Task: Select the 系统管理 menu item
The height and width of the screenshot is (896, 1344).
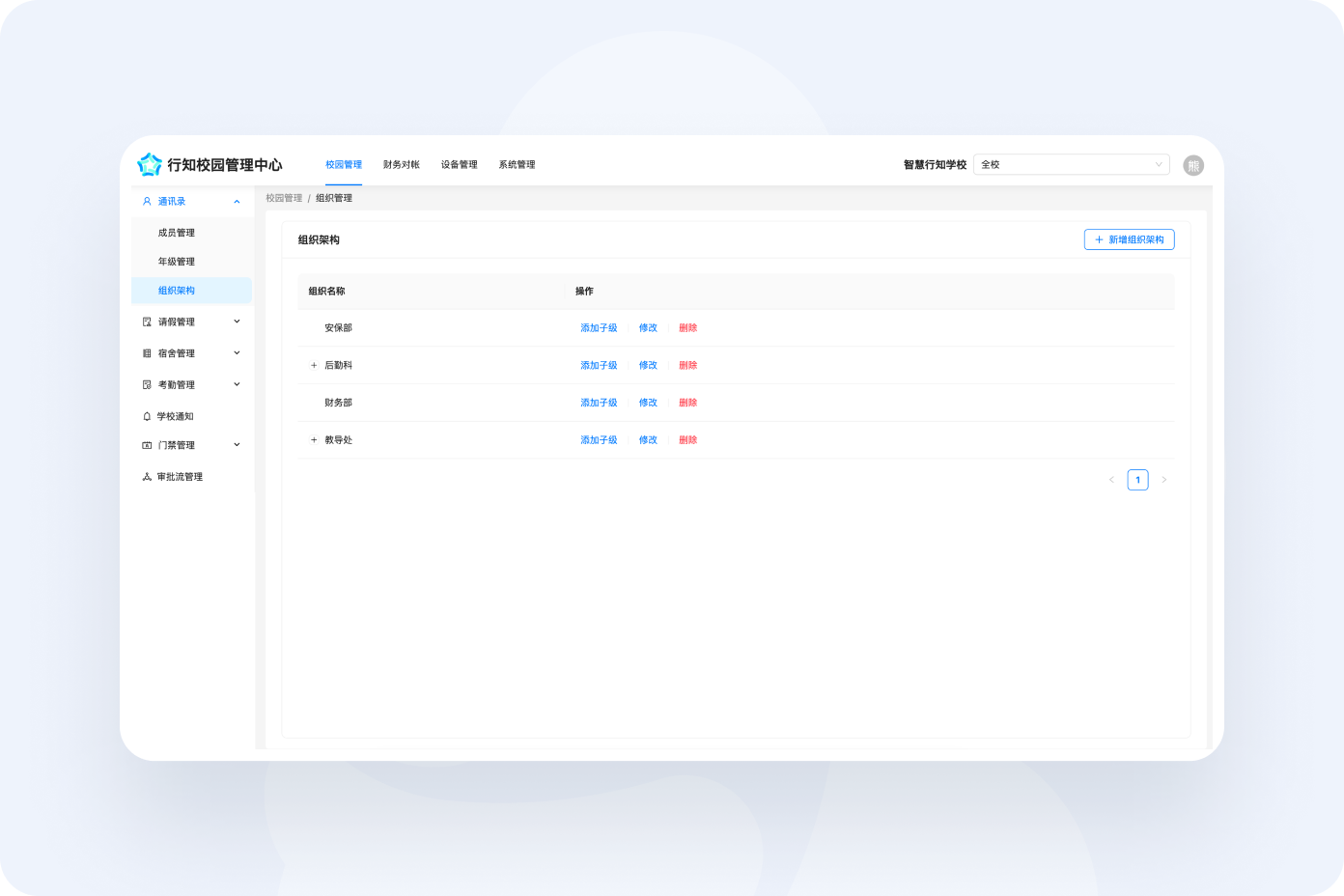Action: pos(517,164)
